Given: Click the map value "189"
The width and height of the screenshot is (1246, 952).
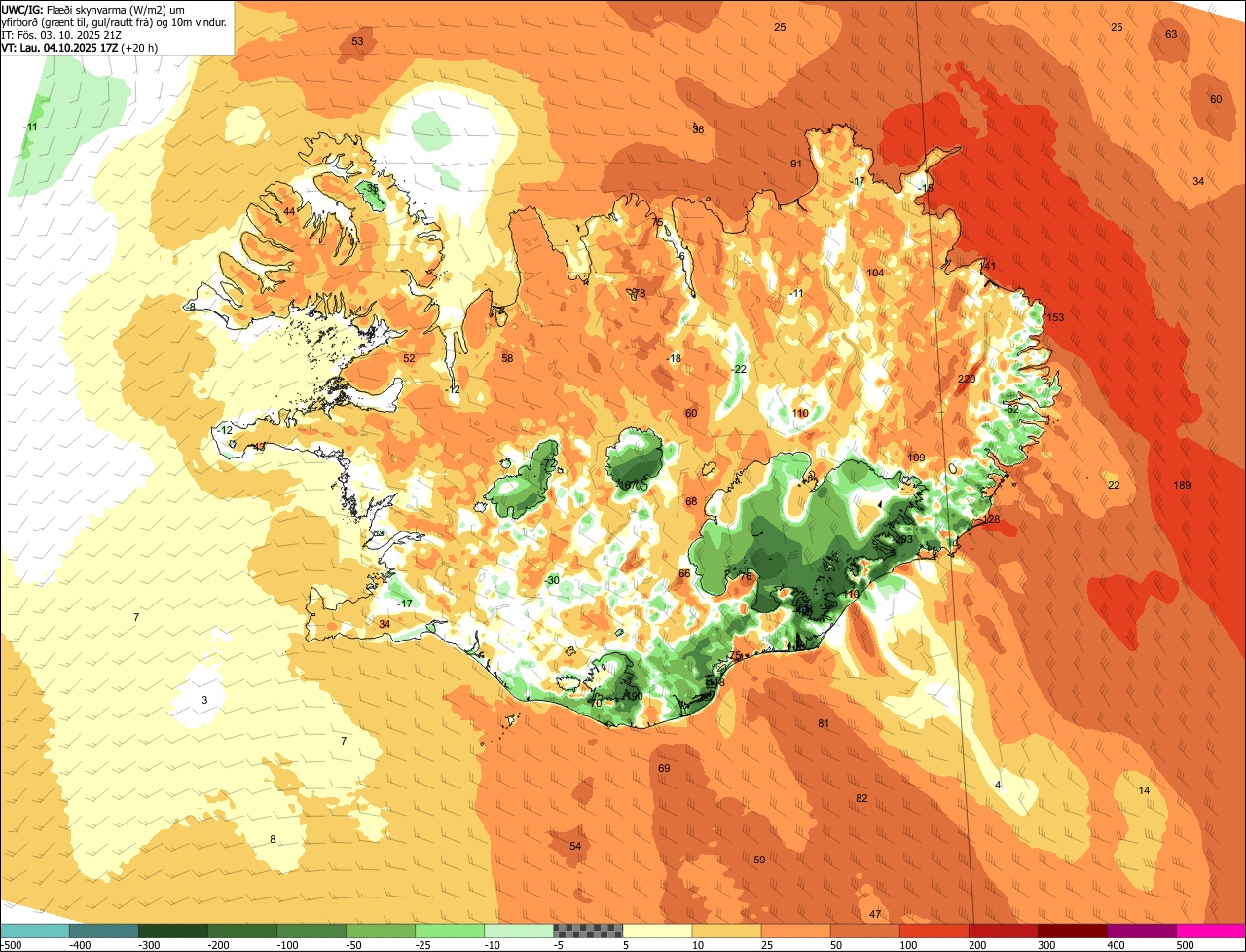Looking at the screenshot, I should (1182, 485).
